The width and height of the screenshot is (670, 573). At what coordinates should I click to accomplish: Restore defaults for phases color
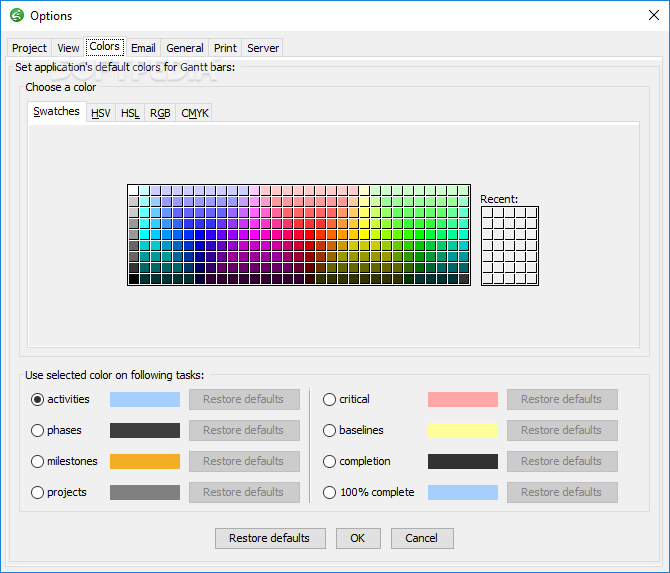[x=244, y=430]
